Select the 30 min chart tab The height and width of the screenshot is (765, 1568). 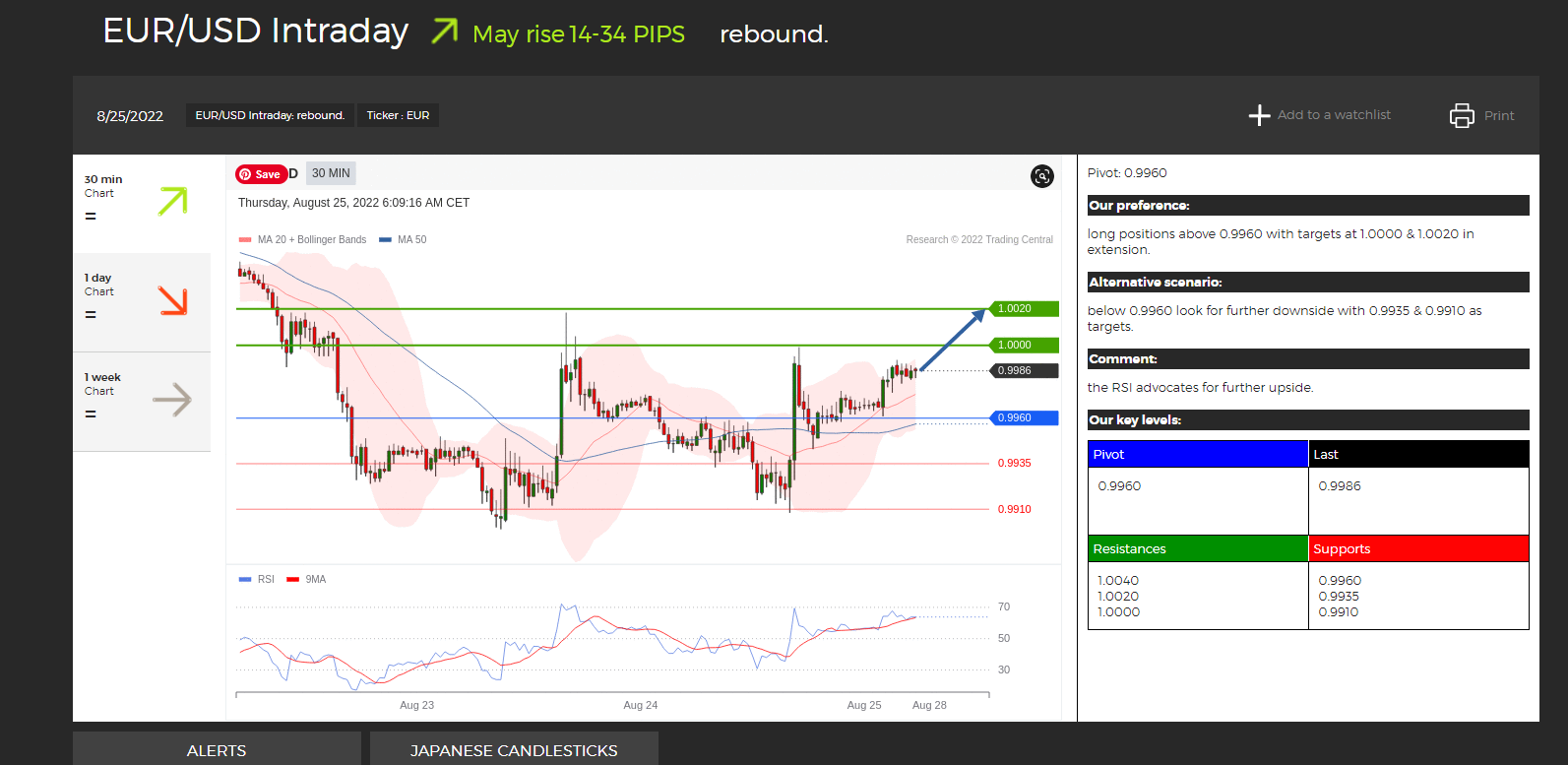coord(142,204)
